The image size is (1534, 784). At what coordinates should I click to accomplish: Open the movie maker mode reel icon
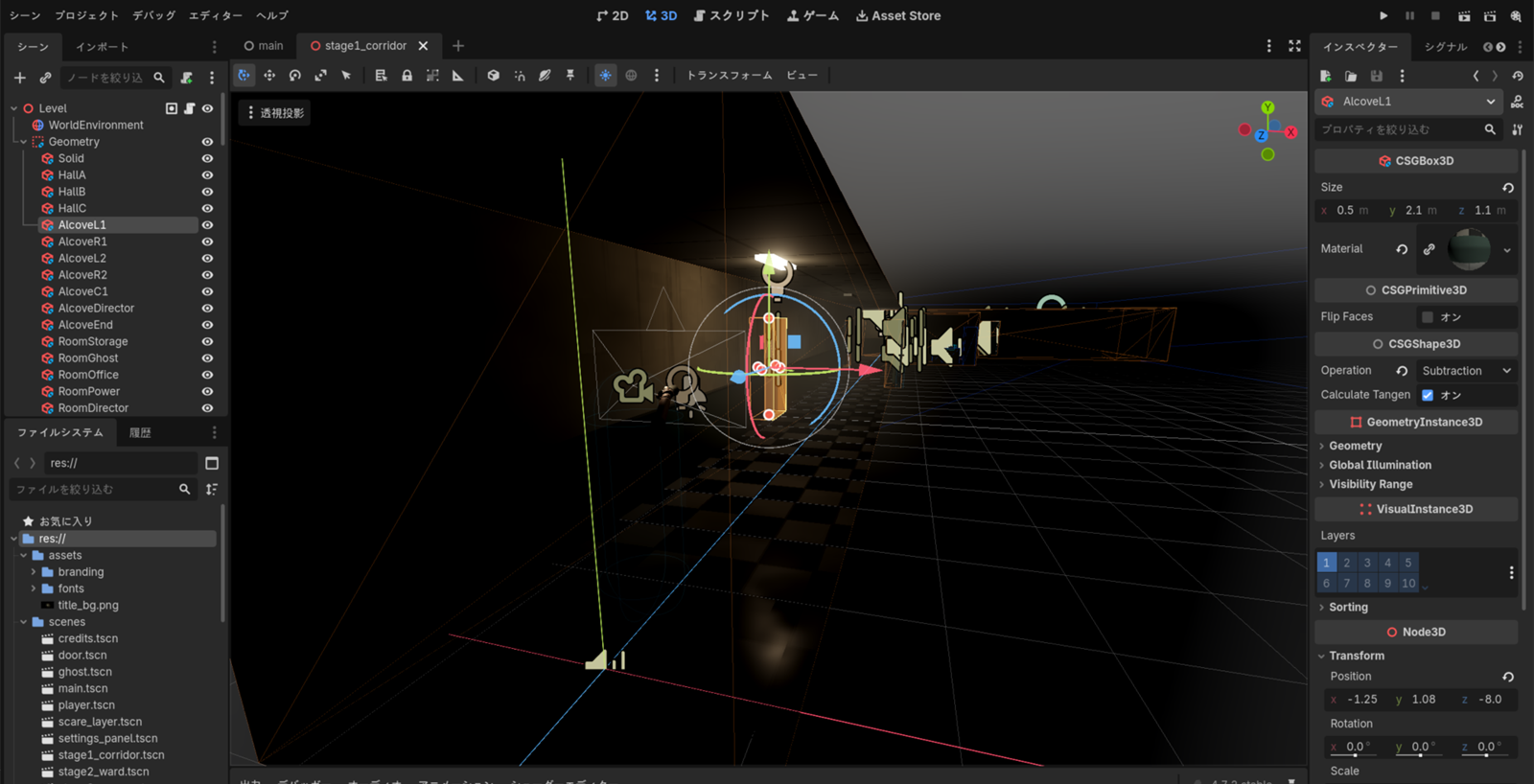(x=1516, y=16)
